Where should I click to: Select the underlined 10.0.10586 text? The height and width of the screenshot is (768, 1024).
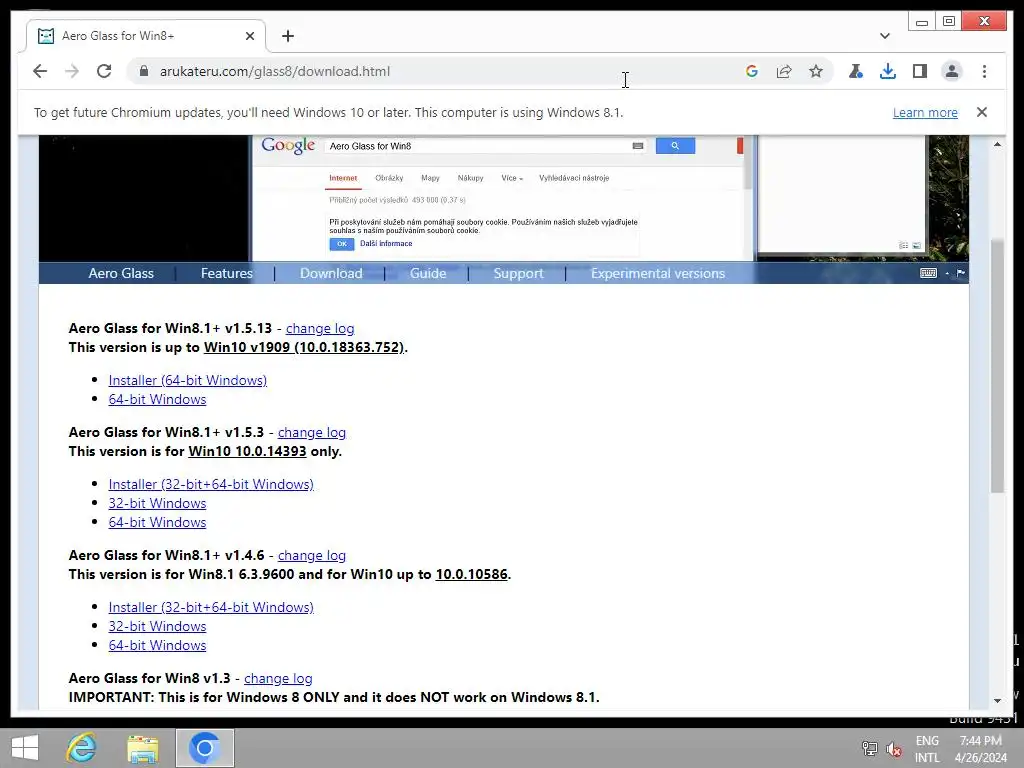point(472,574)
